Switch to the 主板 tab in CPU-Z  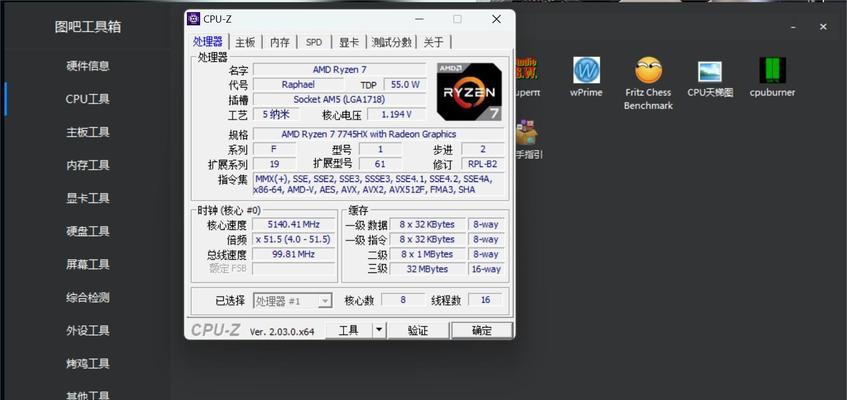[245, 42]
